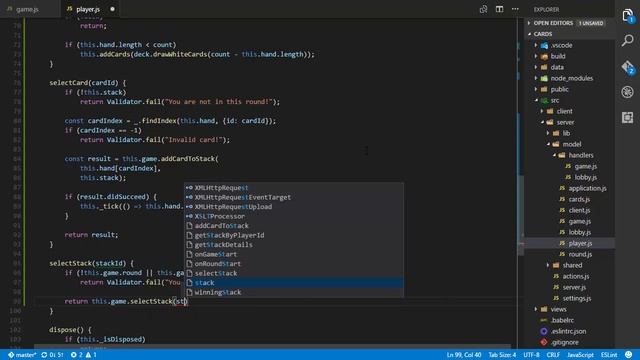Pick XMLHttpRequestUpload suggestion
The height and width of the screenshot is (360, 640).
coord(293,207)
